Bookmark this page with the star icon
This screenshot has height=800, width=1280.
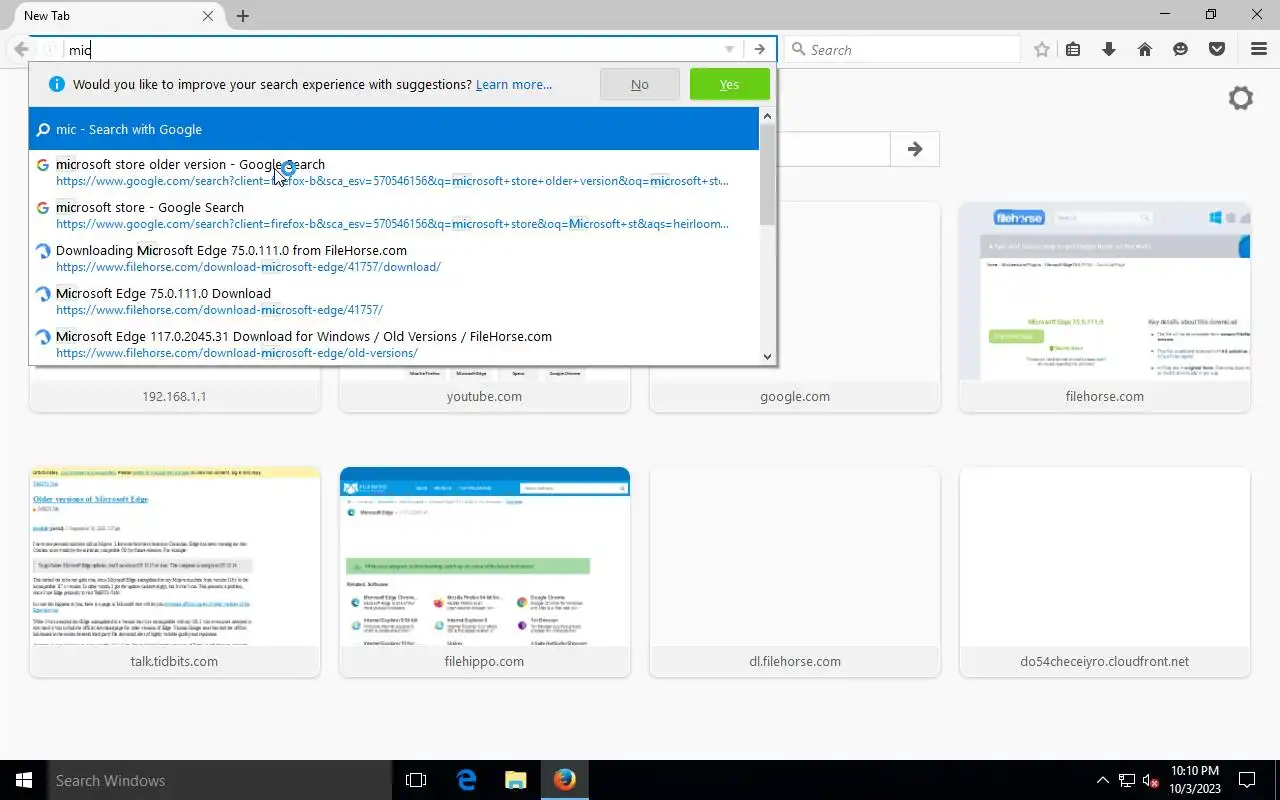1042,49
